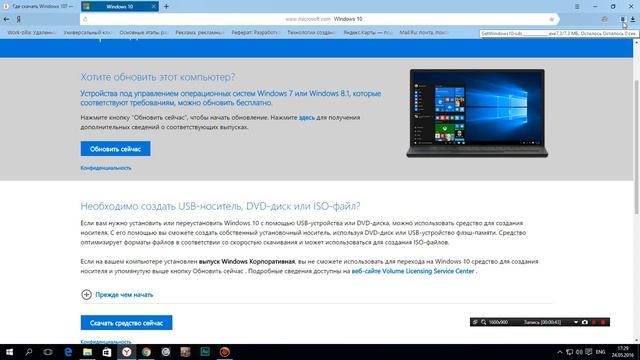Follow the 'здесь' link
Image resolution: width=640 pixels, height=360 pixels.
pyautogui.click(x=307, y=118)
